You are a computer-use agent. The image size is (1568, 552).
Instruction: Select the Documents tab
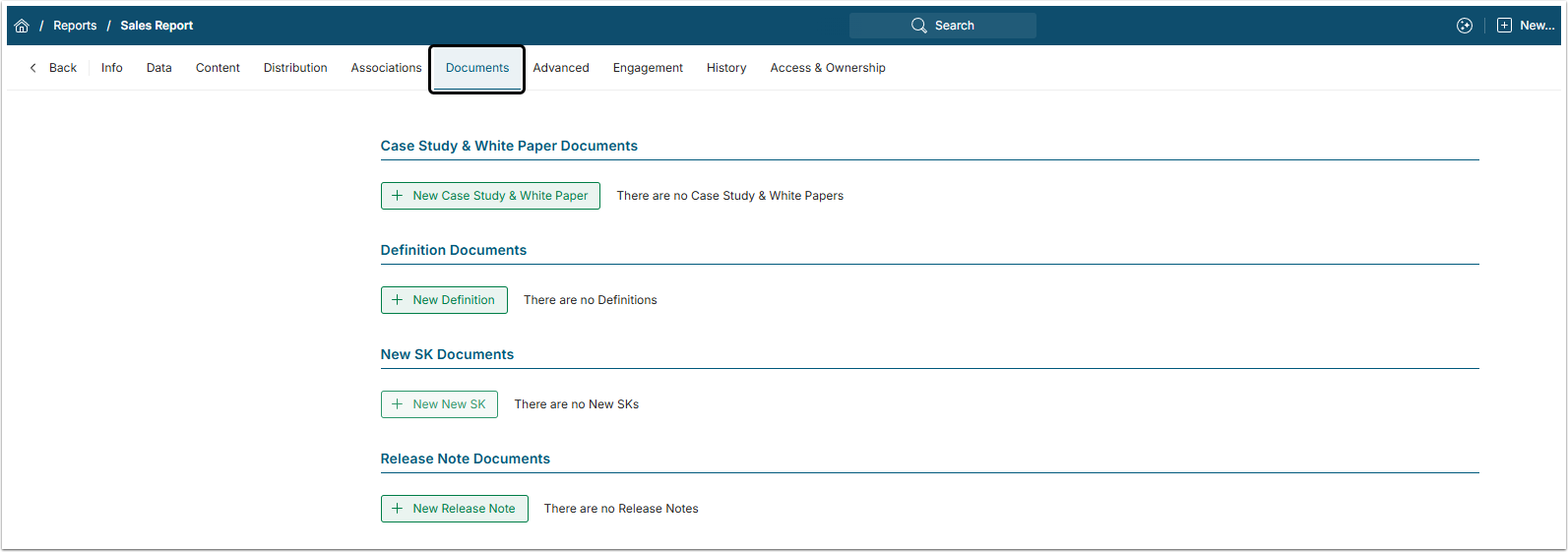477,68
